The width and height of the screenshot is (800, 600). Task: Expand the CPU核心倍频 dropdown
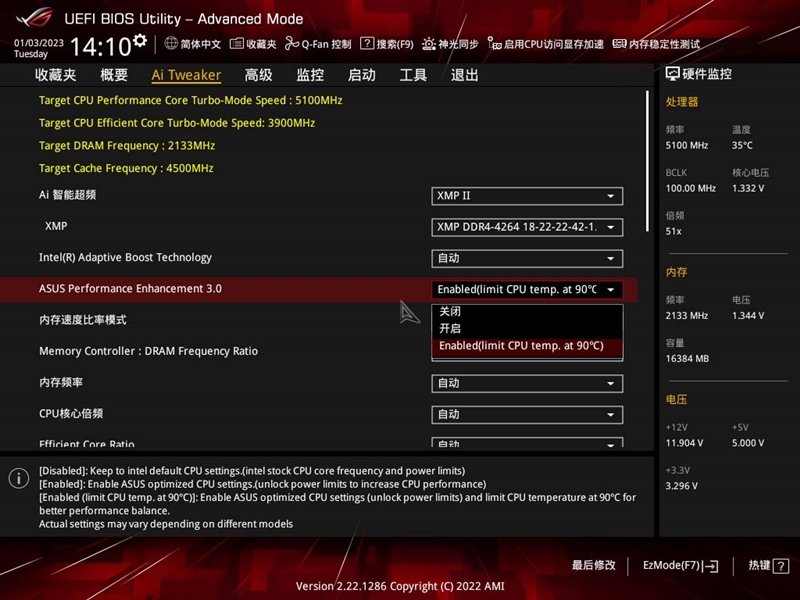527,414
